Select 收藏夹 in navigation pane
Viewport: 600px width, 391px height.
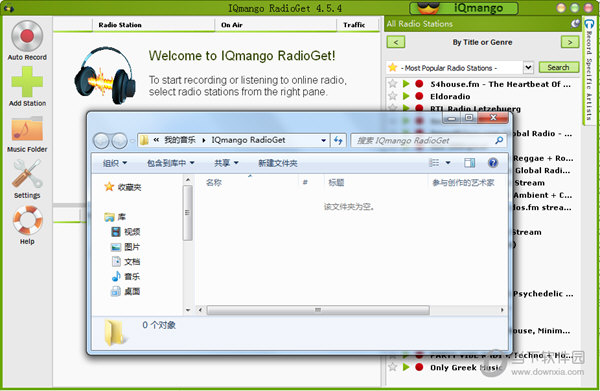(123, 187)
